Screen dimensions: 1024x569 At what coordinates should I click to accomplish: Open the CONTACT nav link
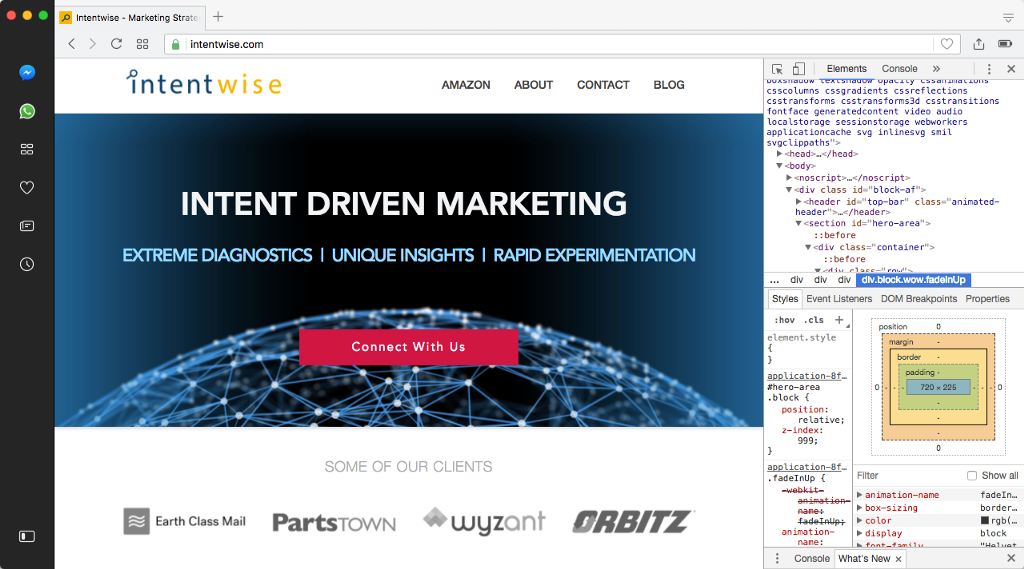pos(603,85)
